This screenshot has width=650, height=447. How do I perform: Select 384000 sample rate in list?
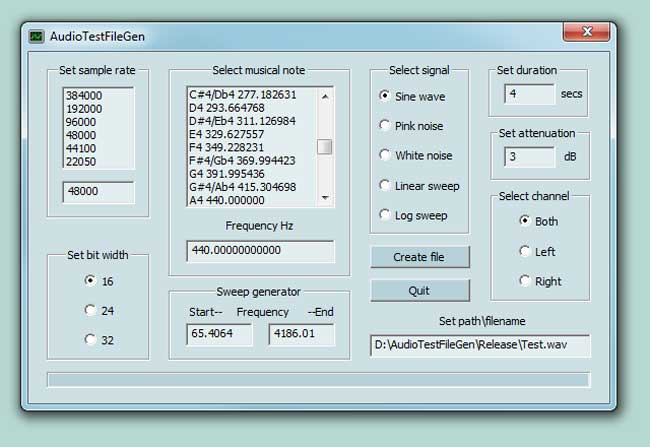tap(98, 95)
